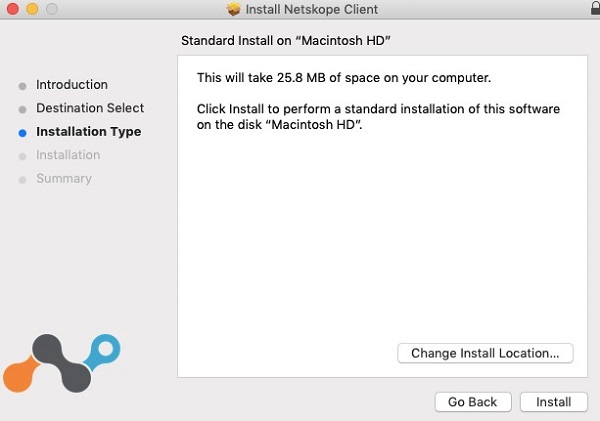Select the Destination Select step
Image resolution: width=600 pixels, height=421 pixels.
[x=90, y=108]
